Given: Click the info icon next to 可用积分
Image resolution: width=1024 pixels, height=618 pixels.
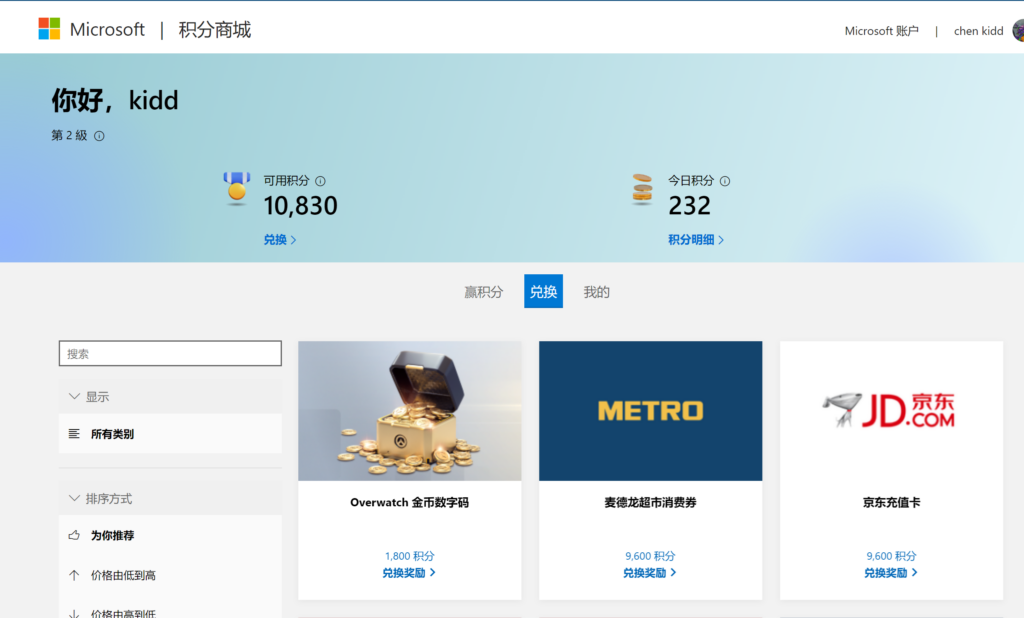Looking at the screenshot, I should pyautogui.click(x=320, y=181).
